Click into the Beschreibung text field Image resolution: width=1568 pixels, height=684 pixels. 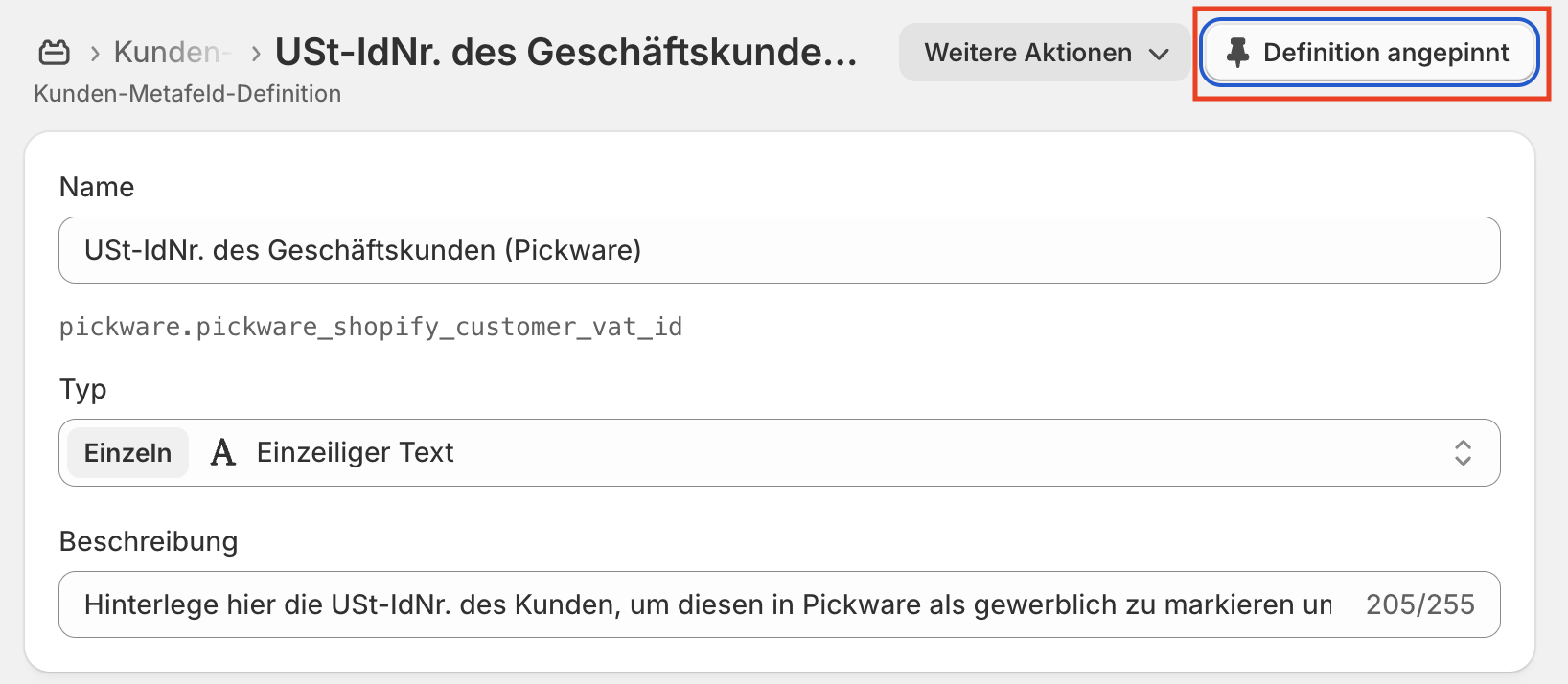point(707,604)
